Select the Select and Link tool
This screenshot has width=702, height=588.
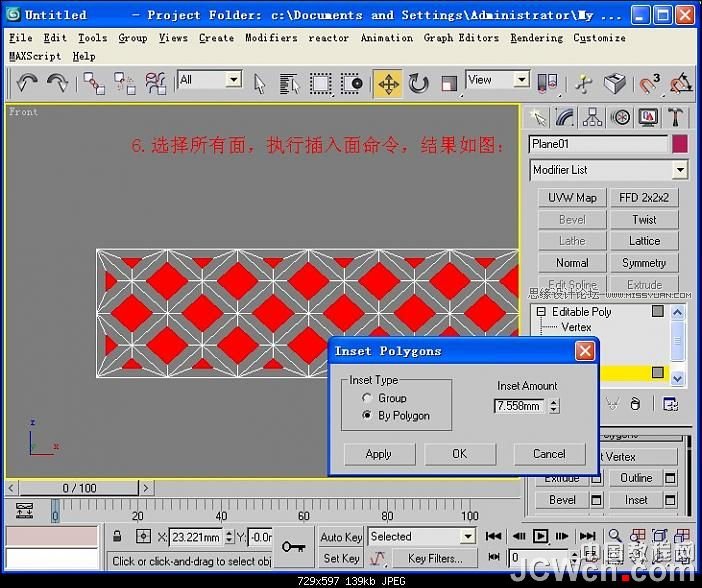coord(94,83)
